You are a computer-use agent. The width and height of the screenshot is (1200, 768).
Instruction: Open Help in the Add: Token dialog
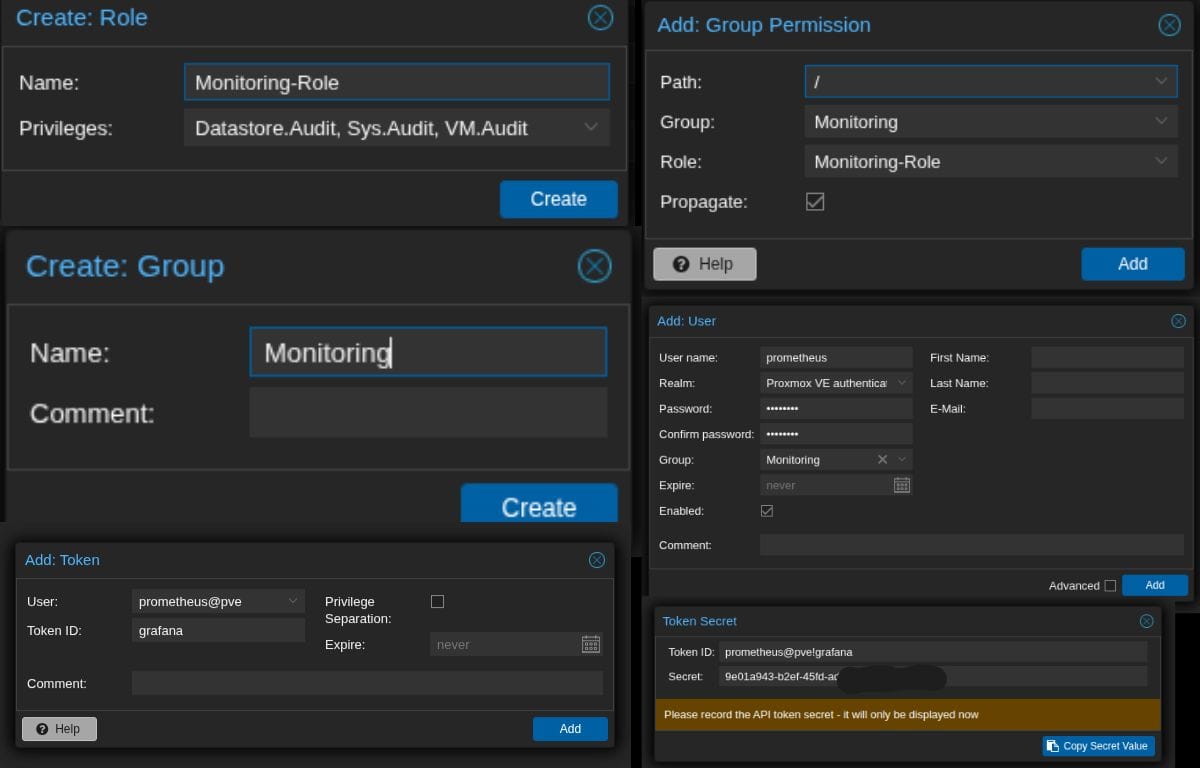59,729
